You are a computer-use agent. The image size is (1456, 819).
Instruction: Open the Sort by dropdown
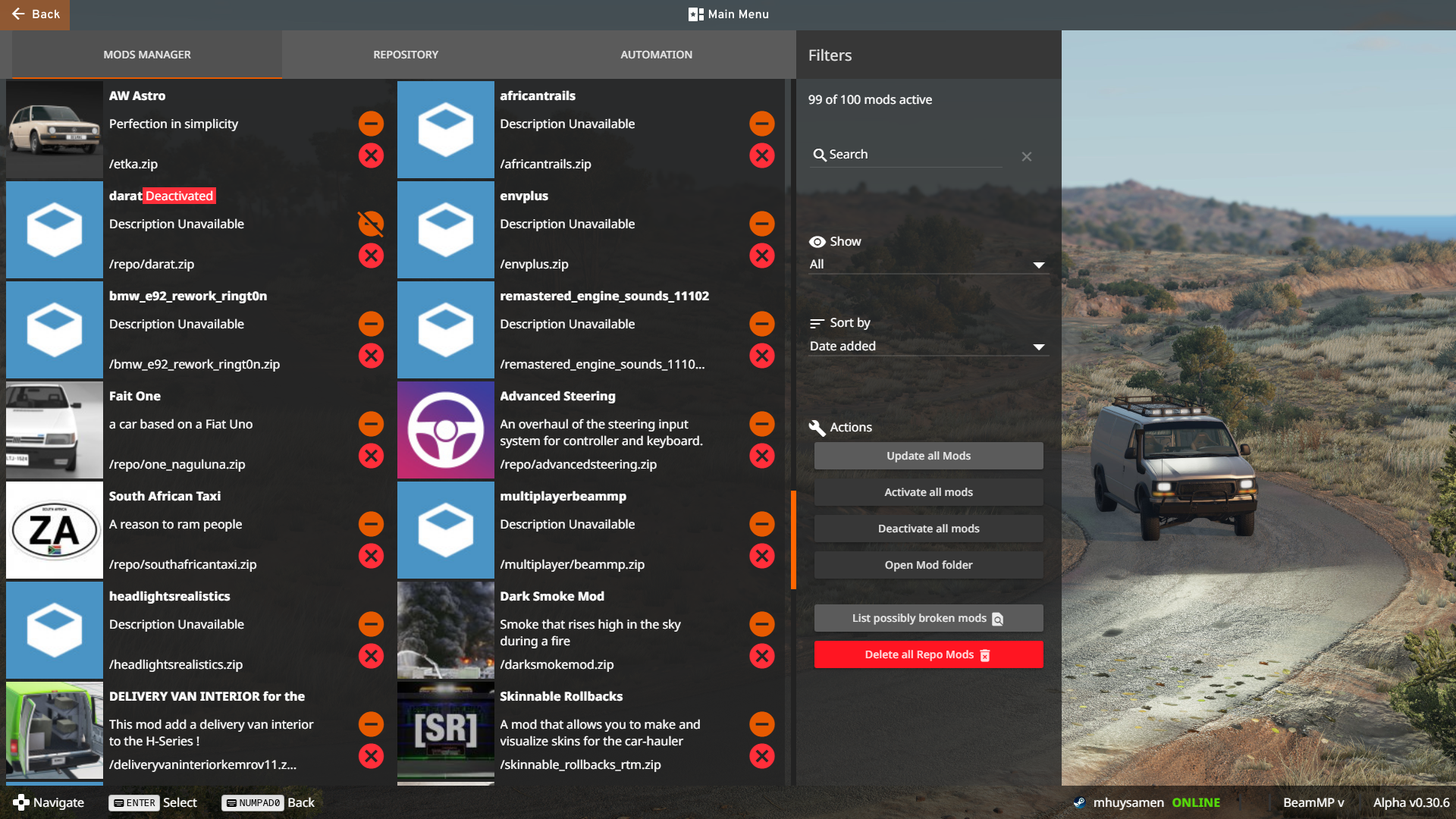928,347
